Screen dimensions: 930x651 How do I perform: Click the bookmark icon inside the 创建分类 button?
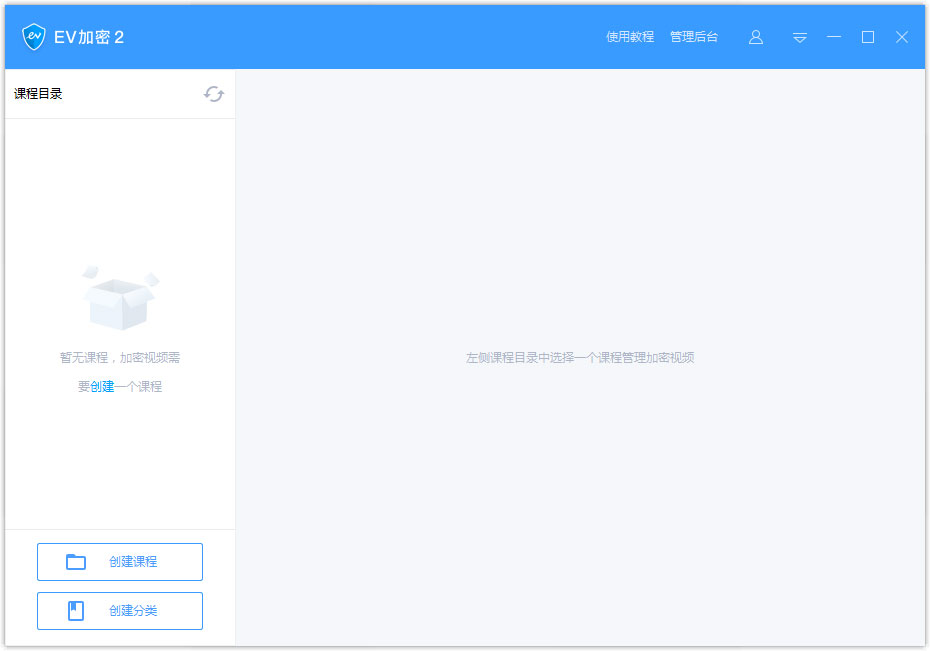76,611
